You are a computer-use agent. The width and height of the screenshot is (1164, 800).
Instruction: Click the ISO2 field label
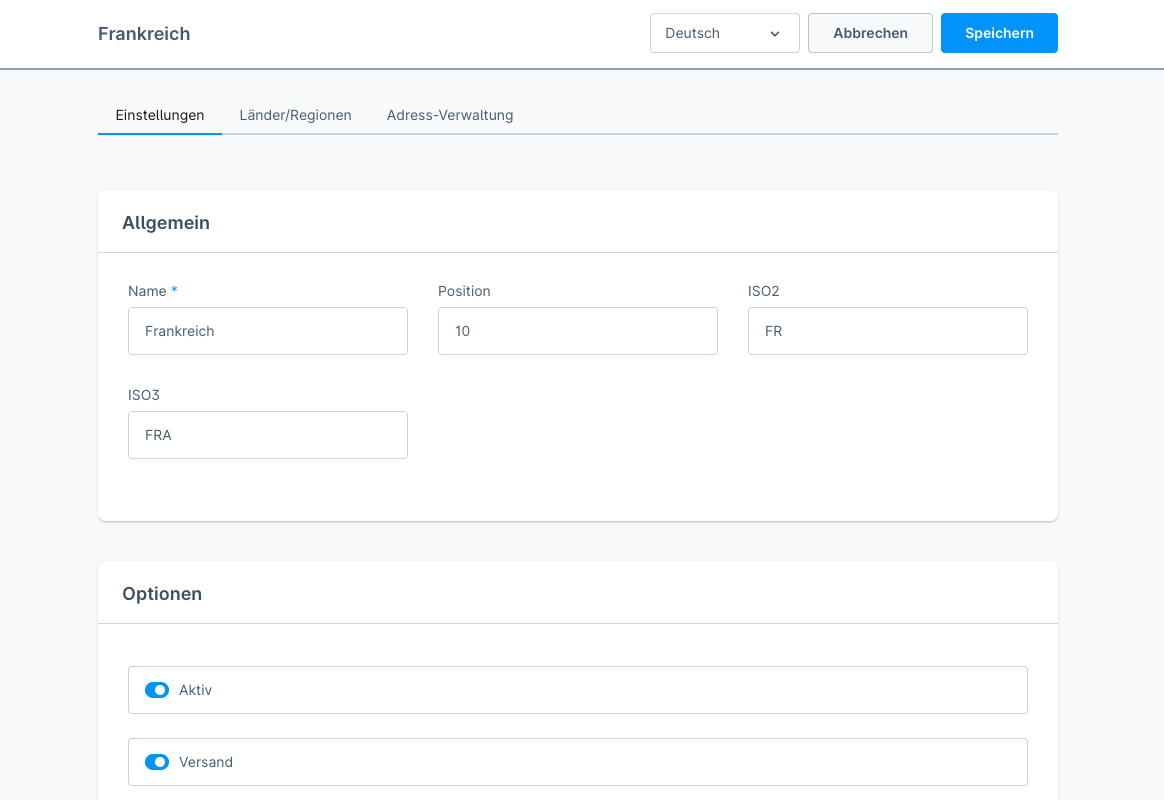point(763,291)
